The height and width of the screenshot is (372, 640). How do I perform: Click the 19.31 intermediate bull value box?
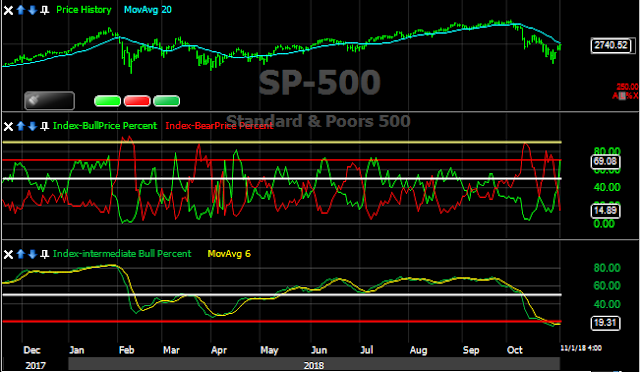pyautogui.click(x=606, y=323)
